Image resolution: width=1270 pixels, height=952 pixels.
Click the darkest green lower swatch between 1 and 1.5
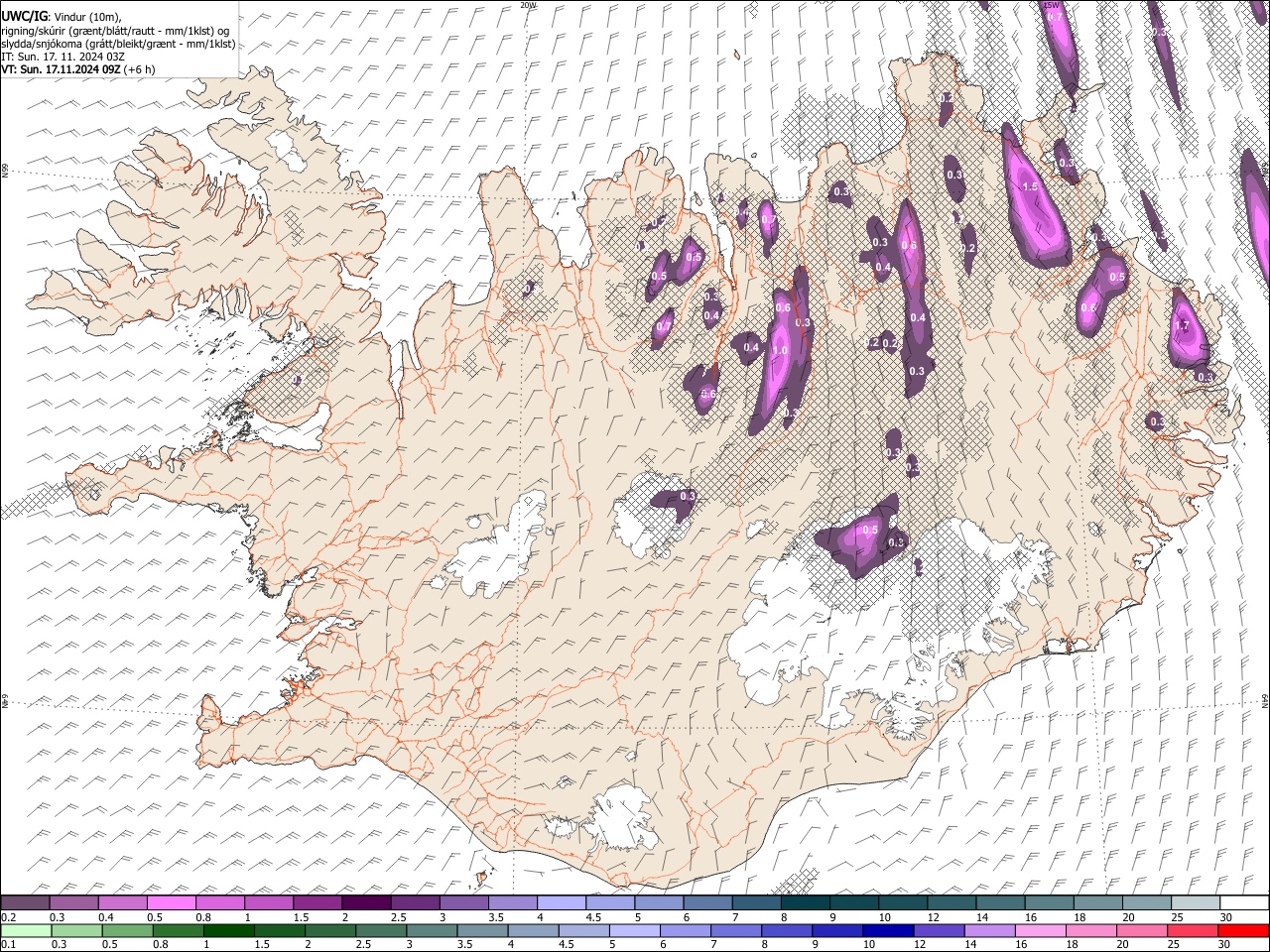click(x=229, y=930)
